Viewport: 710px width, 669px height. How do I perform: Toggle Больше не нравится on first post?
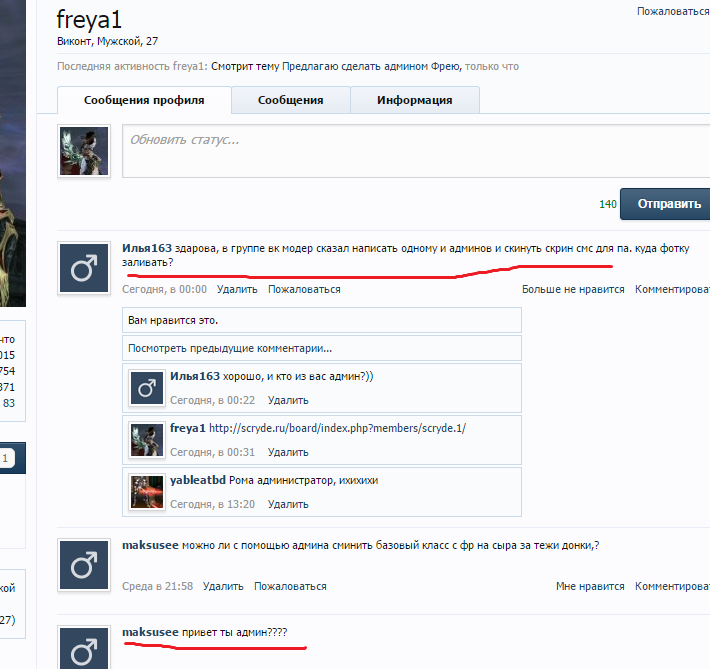click(572, 289)
